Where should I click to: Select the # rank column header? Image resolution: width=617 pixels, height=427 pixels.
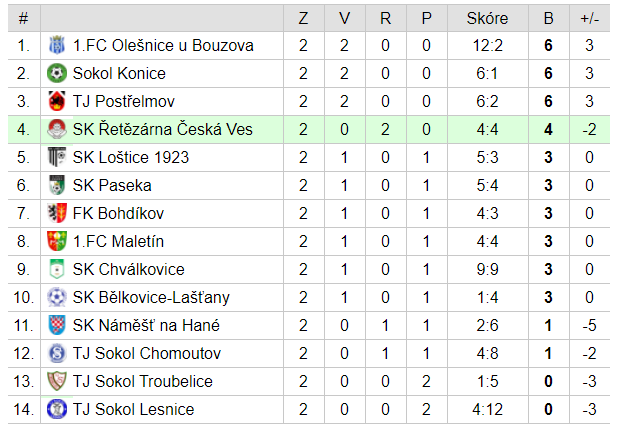click(24, 18)
